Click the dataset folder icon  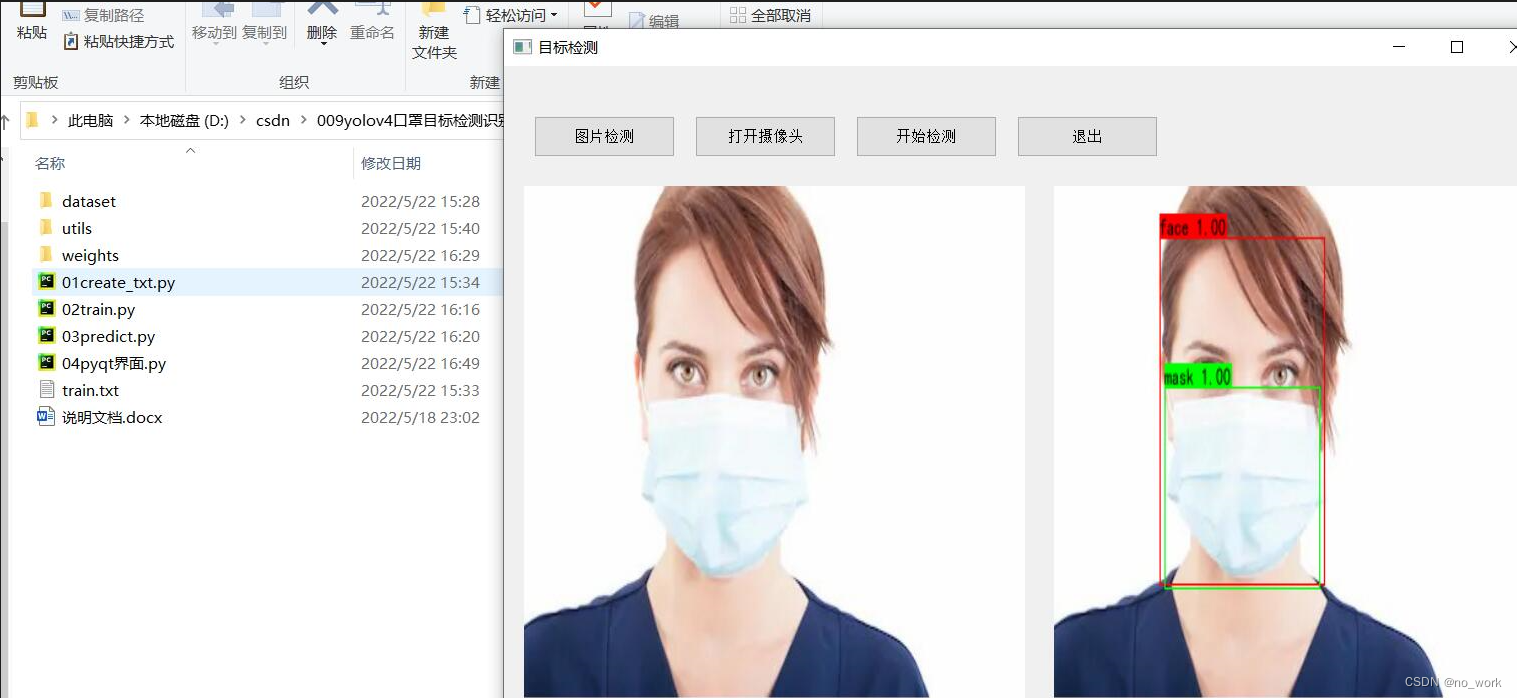click(46, 200)
